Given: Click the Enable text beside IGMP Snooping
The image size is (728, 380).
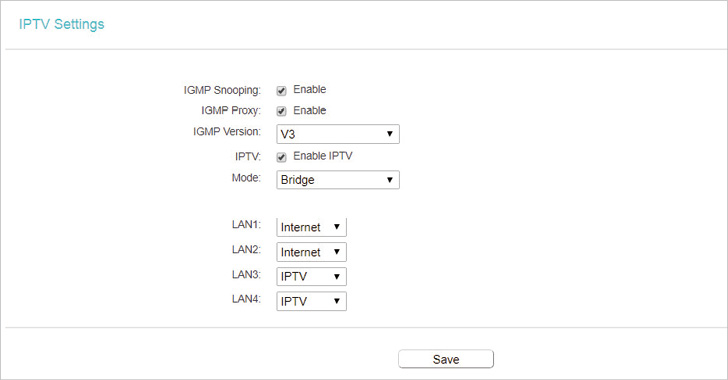Looking at the screenshot, I should click(310, 89).
